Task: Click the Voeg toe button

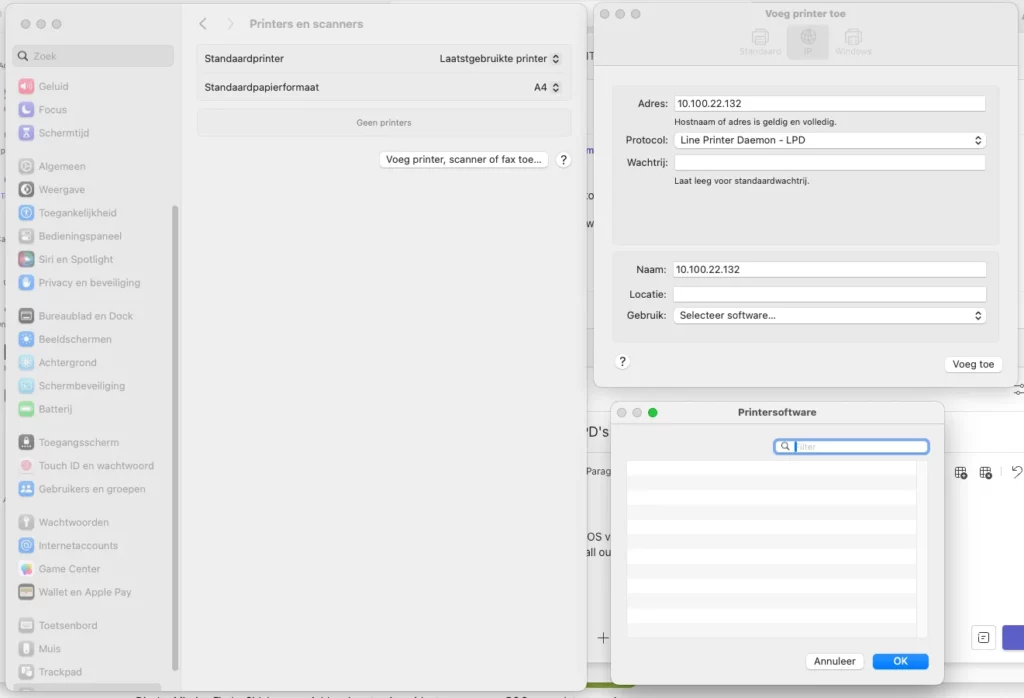Action: (x=973, y=364)
